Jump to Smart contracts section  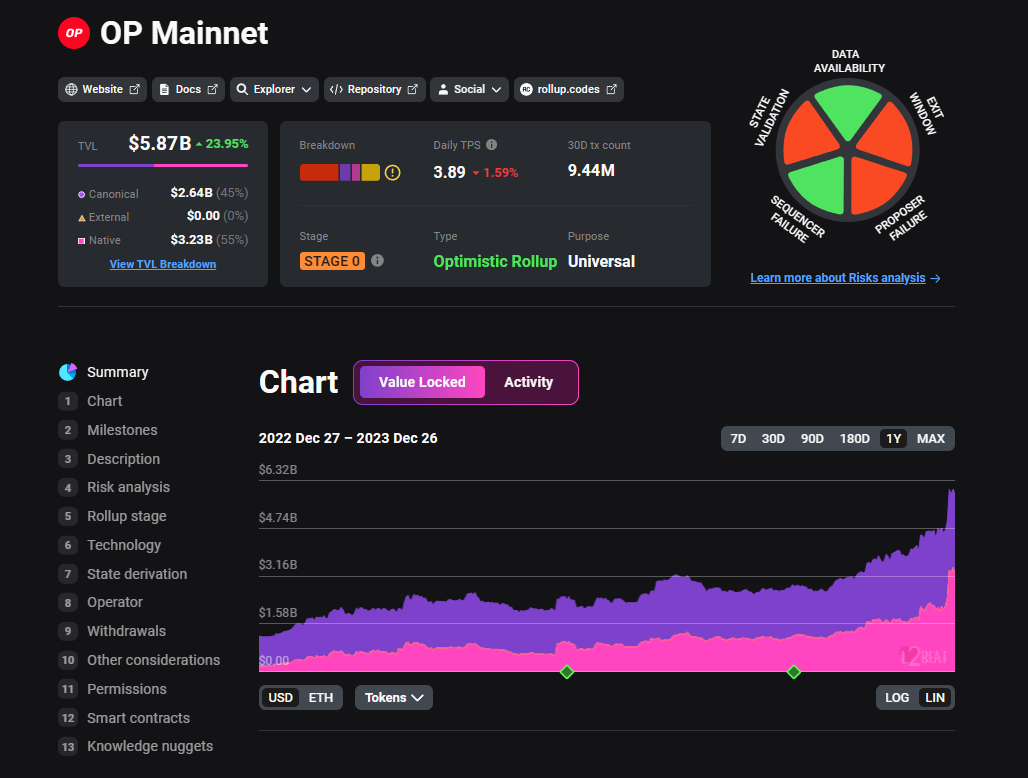point(138,718)
